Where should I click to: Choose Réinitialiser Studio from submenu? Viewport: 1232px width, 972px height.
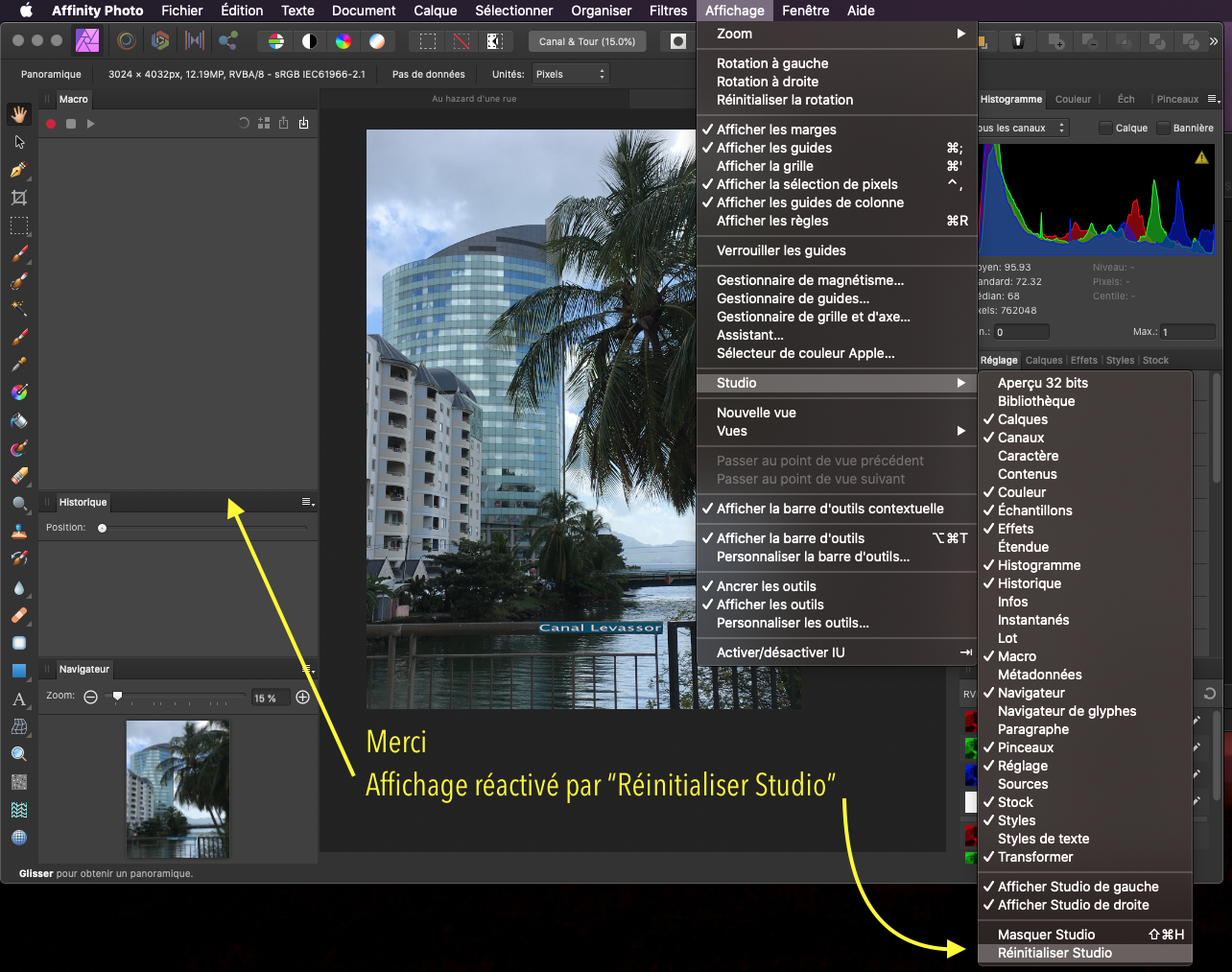[1054, 953]
